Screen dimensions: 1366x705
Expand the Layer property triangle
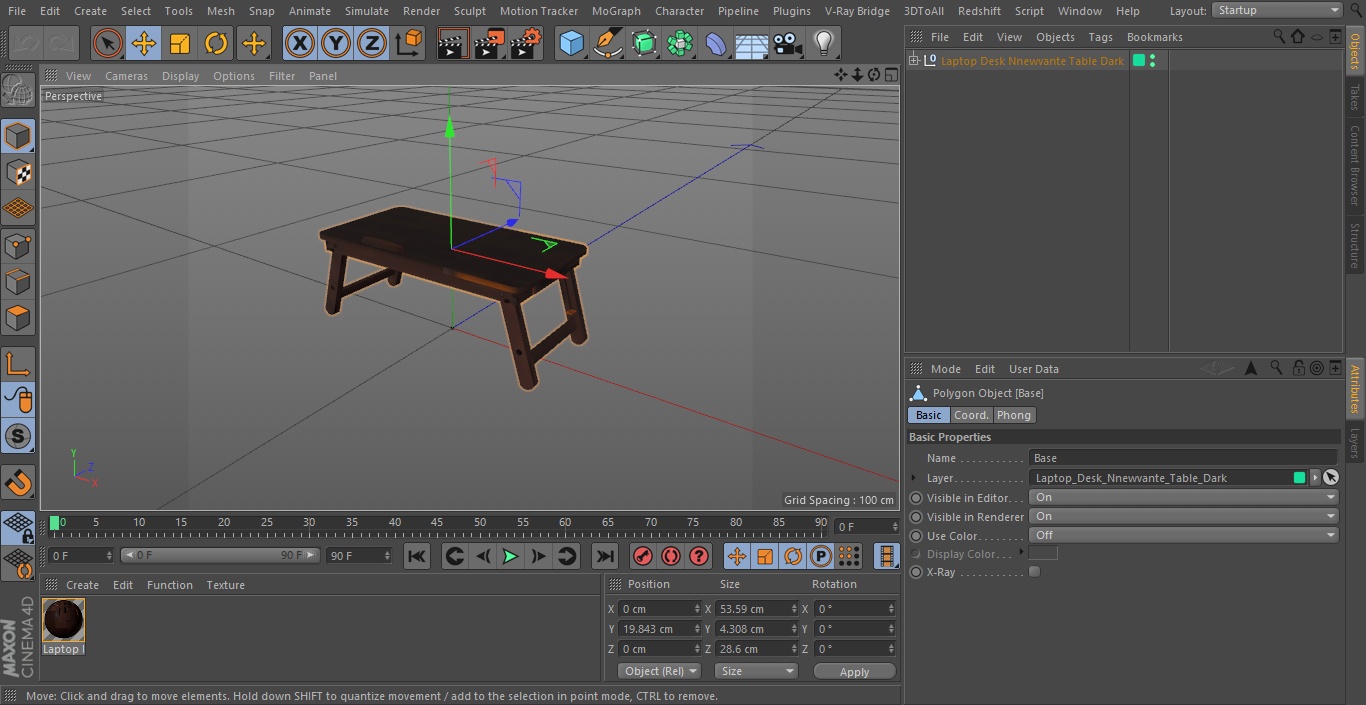(x=913, y=478)
